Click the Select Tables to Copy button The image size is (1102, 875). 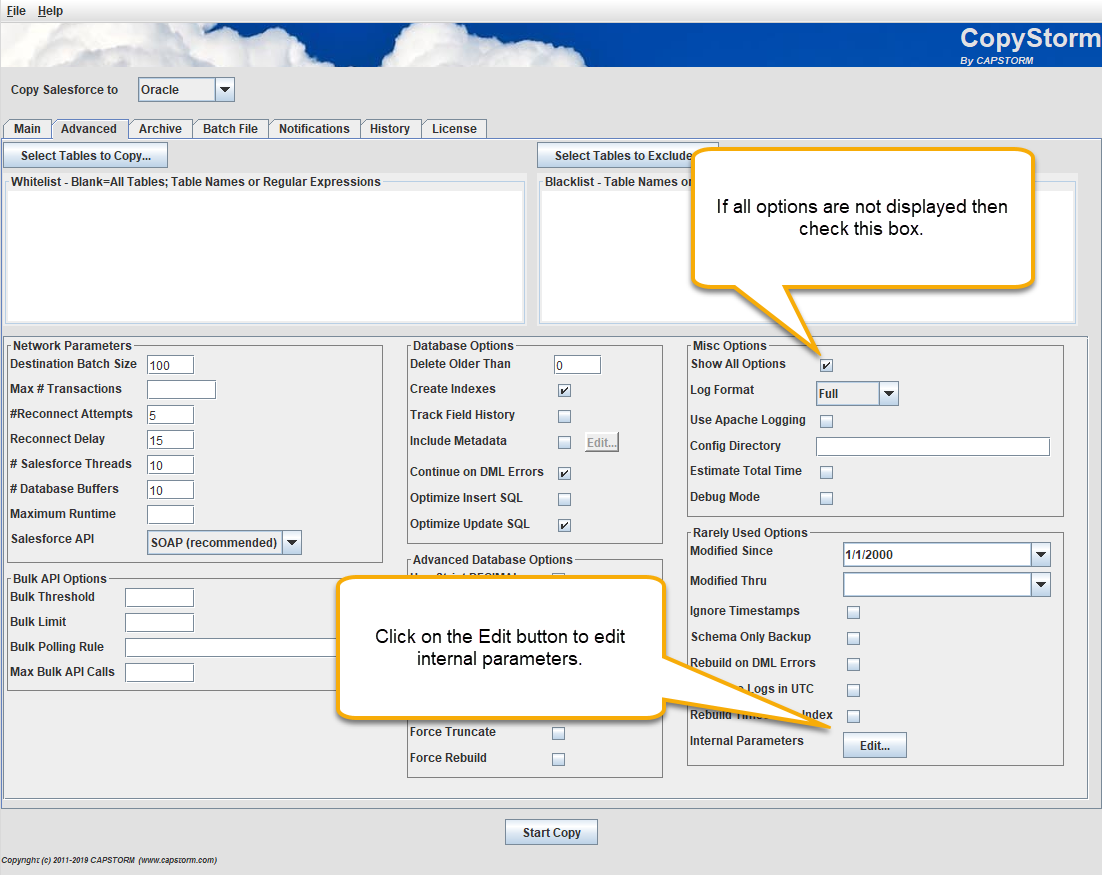click(86, 155)
